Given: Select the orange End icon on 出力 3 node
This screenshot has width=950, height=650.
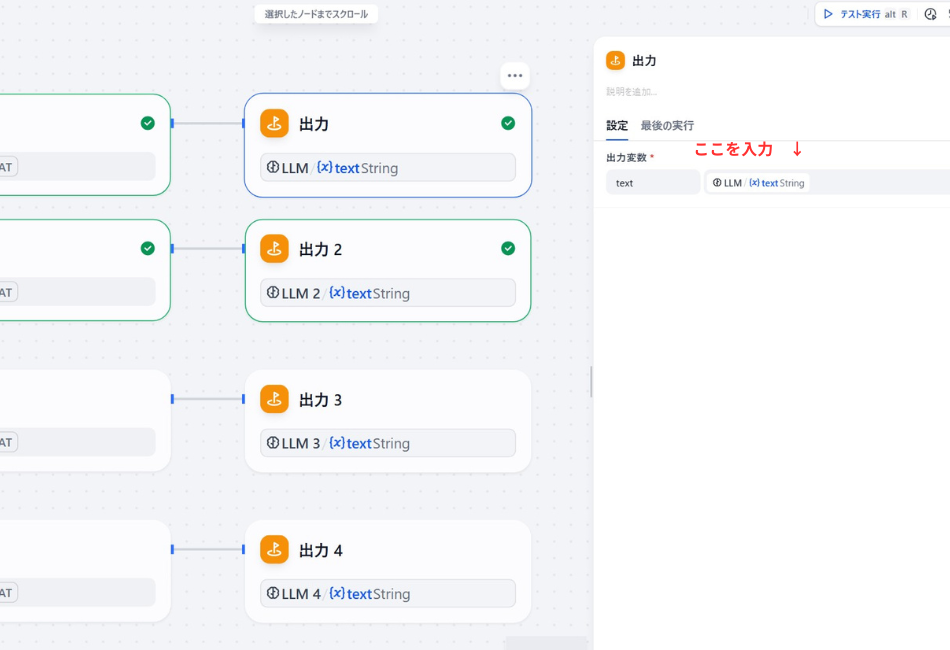Looking at the screenshot, I should (x=275, y=398).
